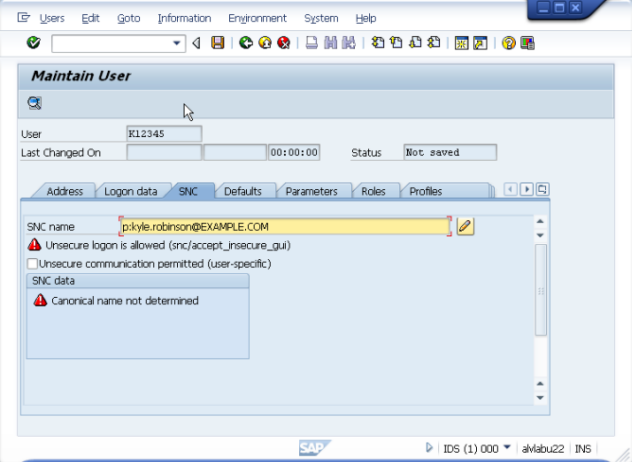632x462 pixels.
Task: Open the System menu
Action: tap(321, 19)
